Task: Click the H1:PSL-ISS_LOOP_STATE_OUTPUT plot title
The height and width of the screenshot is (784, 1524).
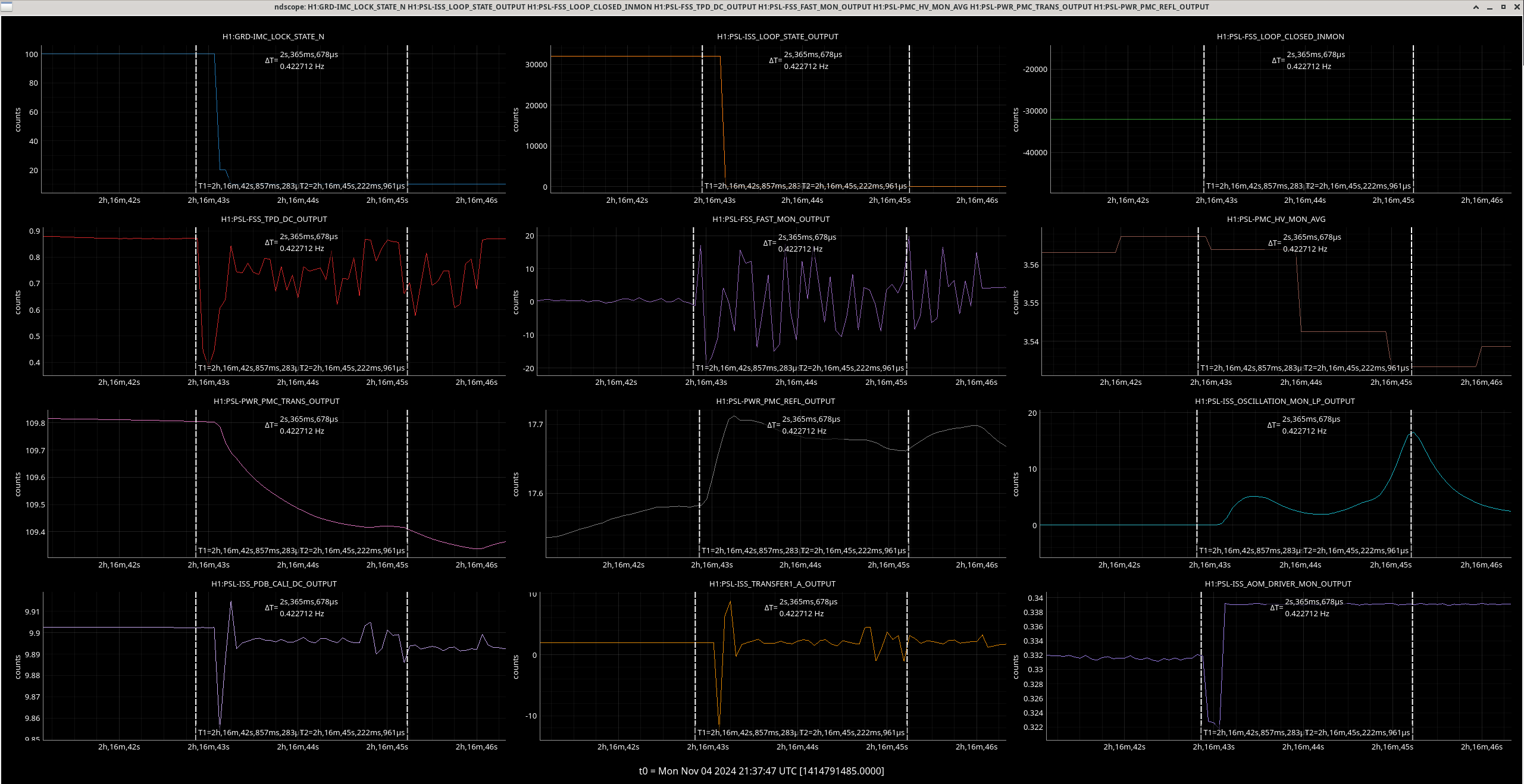Action: (777, 36)
